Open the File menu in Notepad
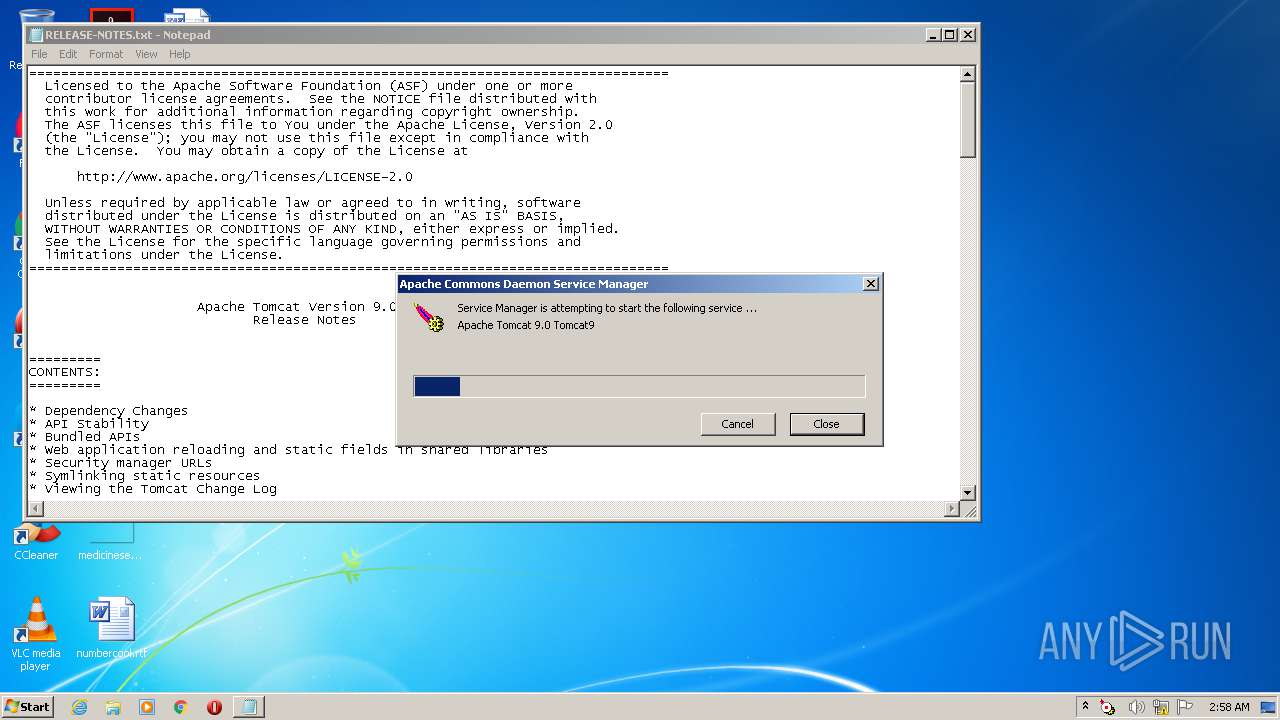 (39, 54)
